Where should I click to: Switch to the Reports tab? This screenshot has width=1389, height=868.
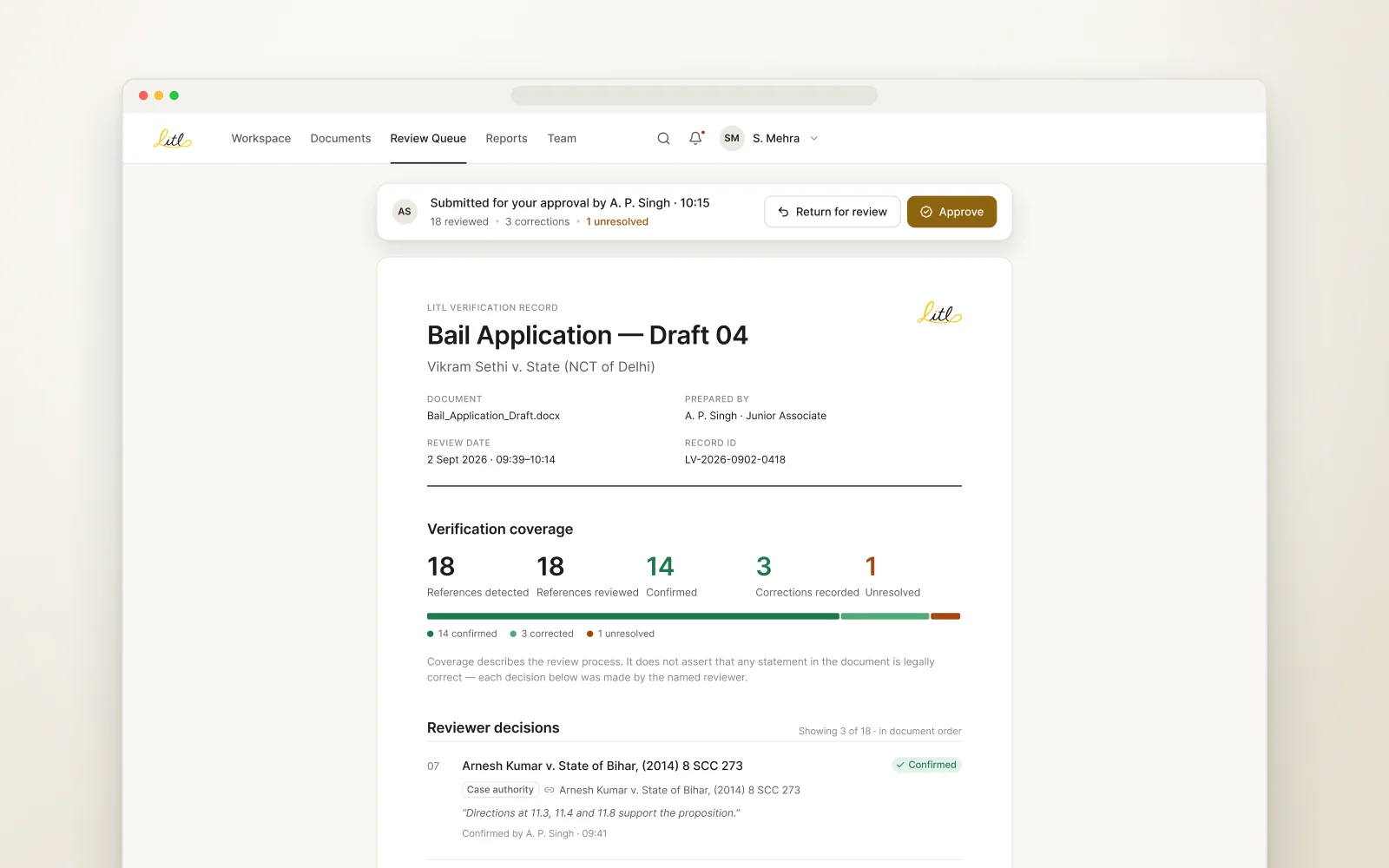(506, 139)
